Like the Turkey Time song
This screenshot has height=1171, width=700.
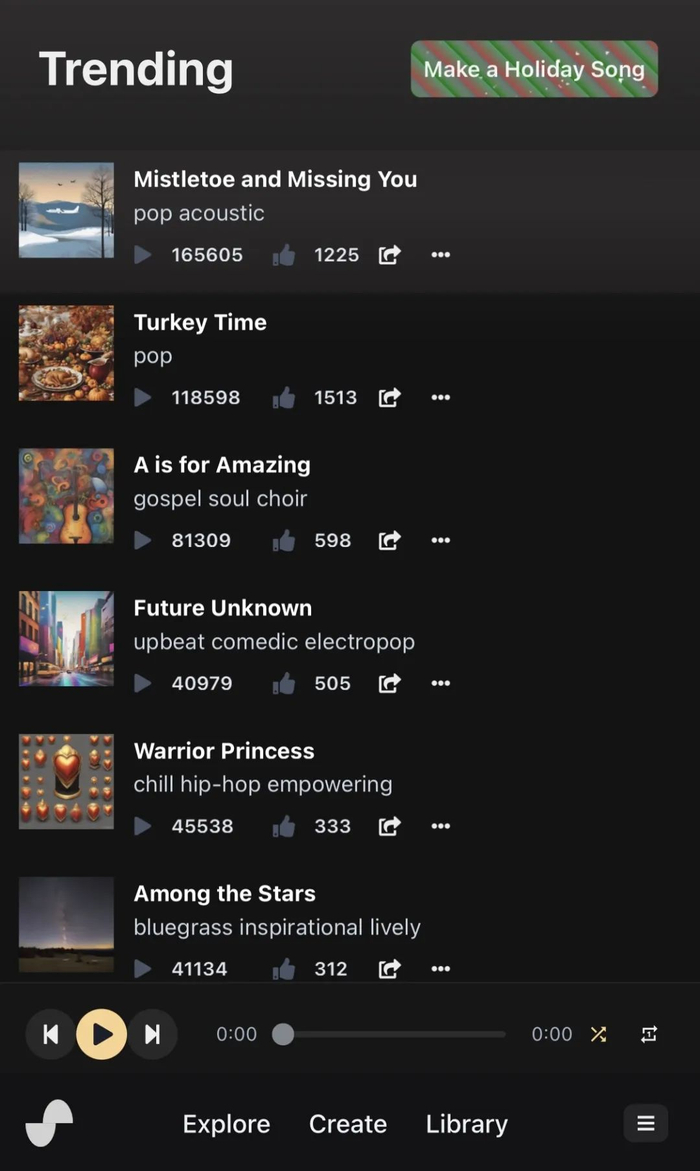(285, 398)
